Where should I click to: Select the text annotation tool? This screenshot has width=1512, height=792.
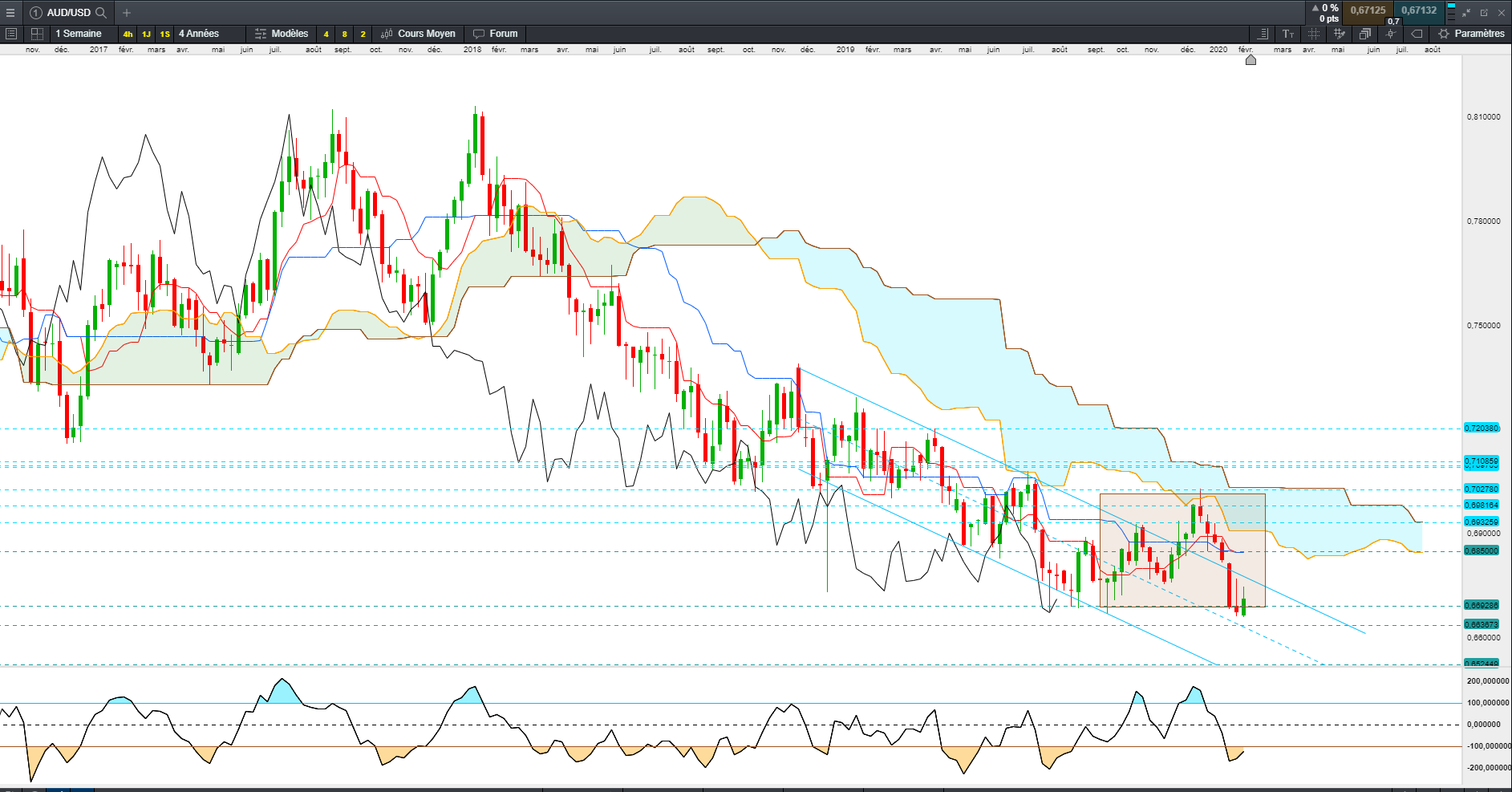point(1288,34)
